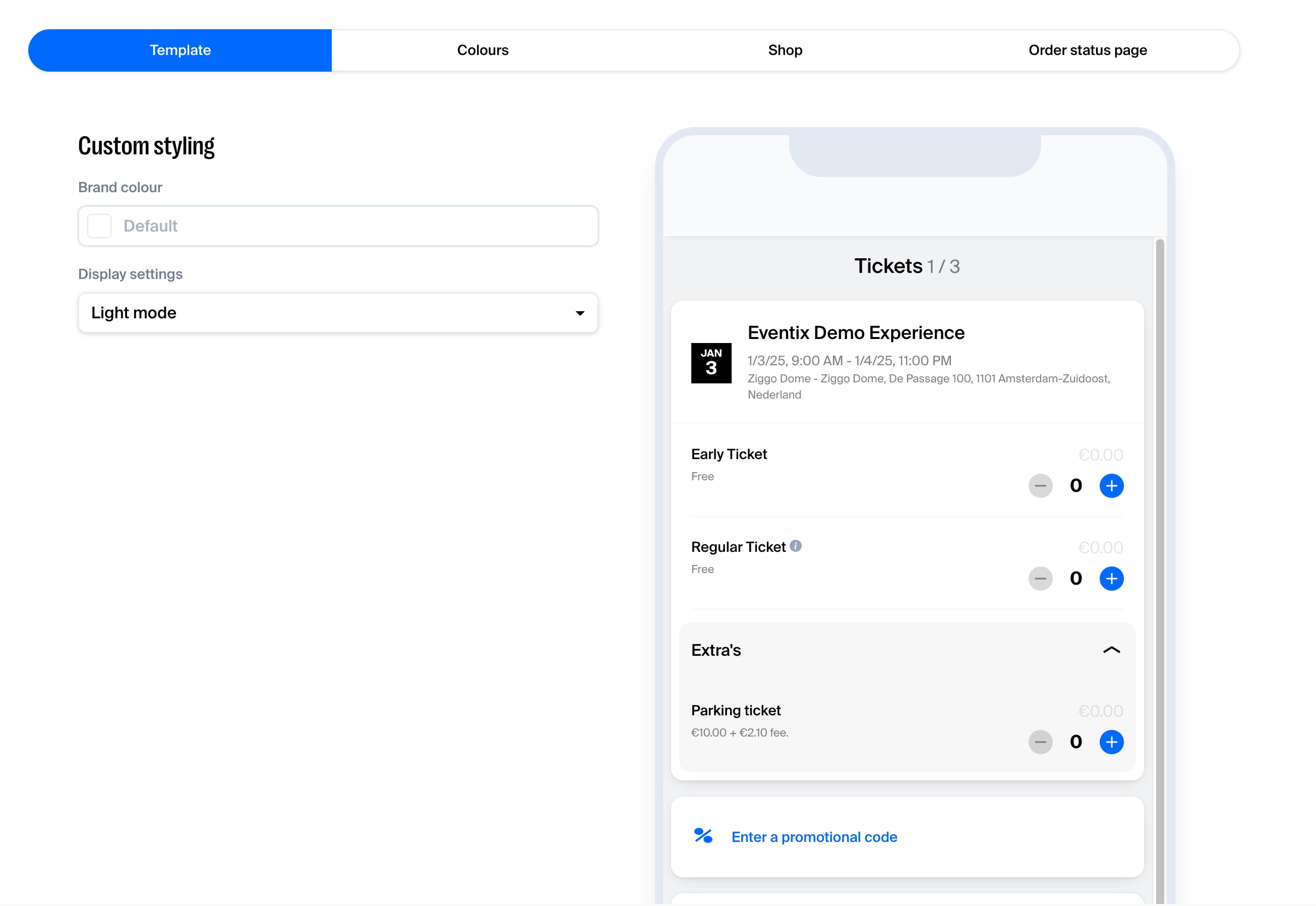Click the JAN 3 date badge

point(711,363)
